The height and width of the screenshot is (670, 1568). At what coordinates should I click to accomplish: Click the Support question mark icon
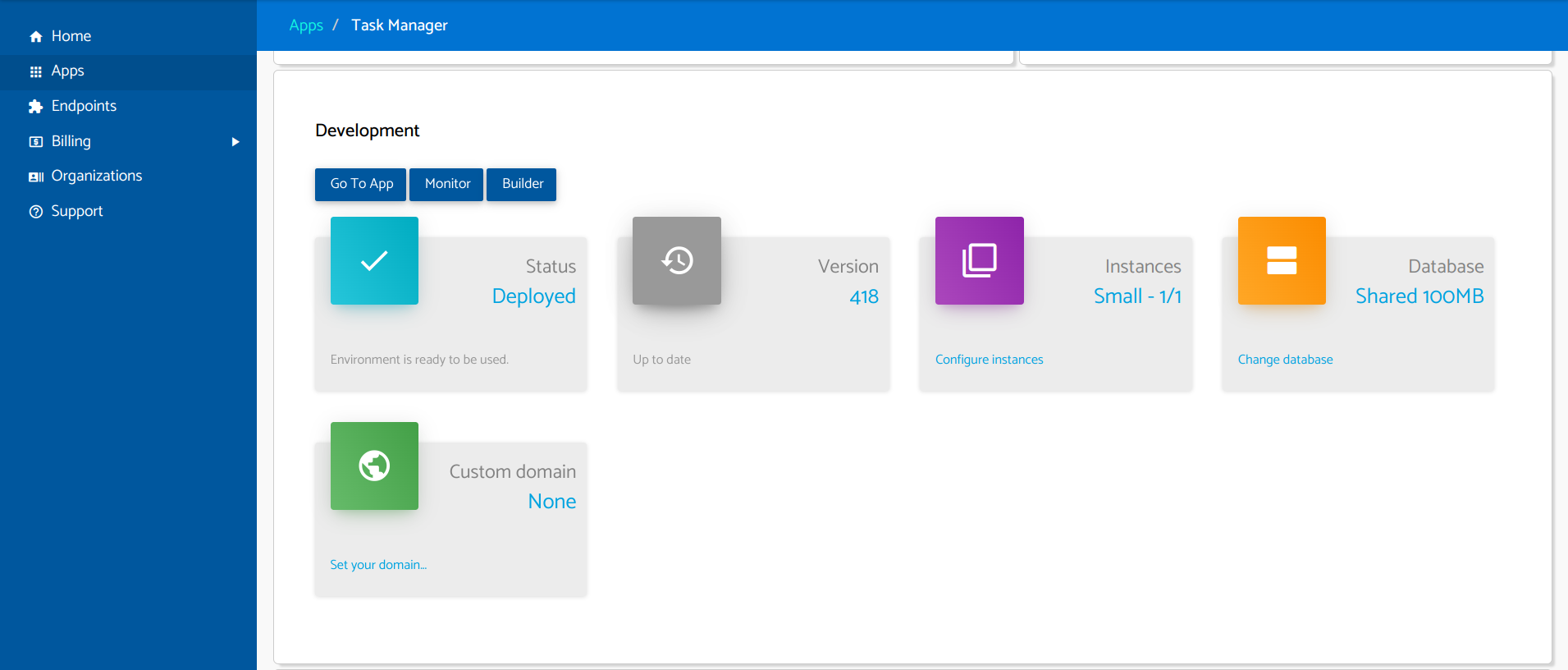pos(35,212)
